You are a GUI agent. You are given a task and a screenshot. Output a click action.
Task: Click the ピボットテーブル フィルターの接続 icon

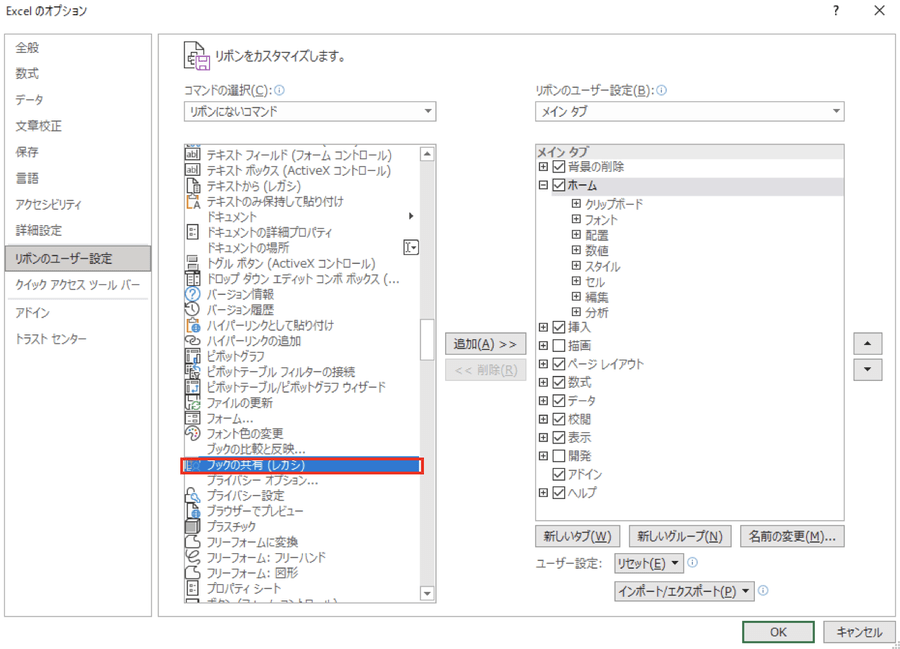coord(193,371)
